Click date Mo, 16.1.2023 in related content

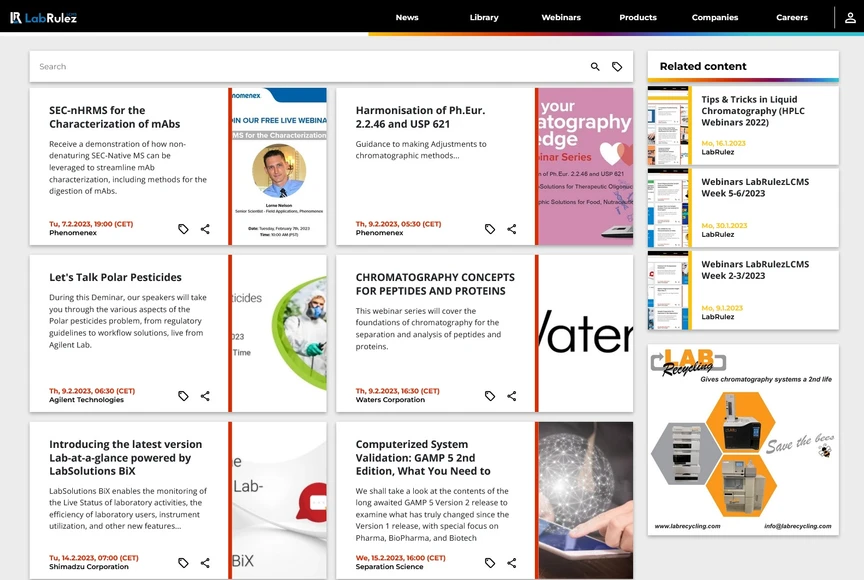click(x=723, y=143)
